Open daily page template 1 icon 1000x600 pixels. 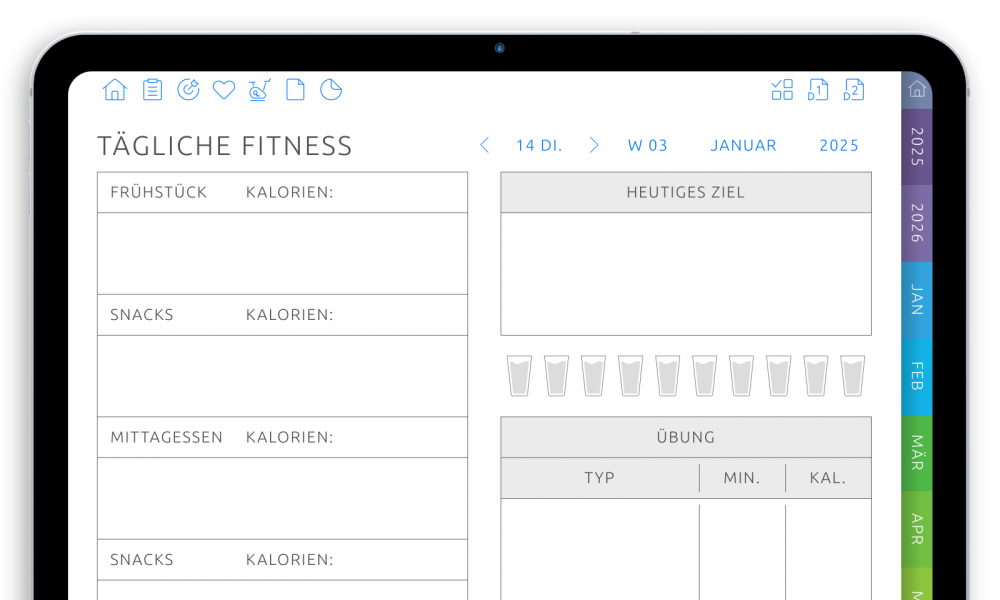818,90
